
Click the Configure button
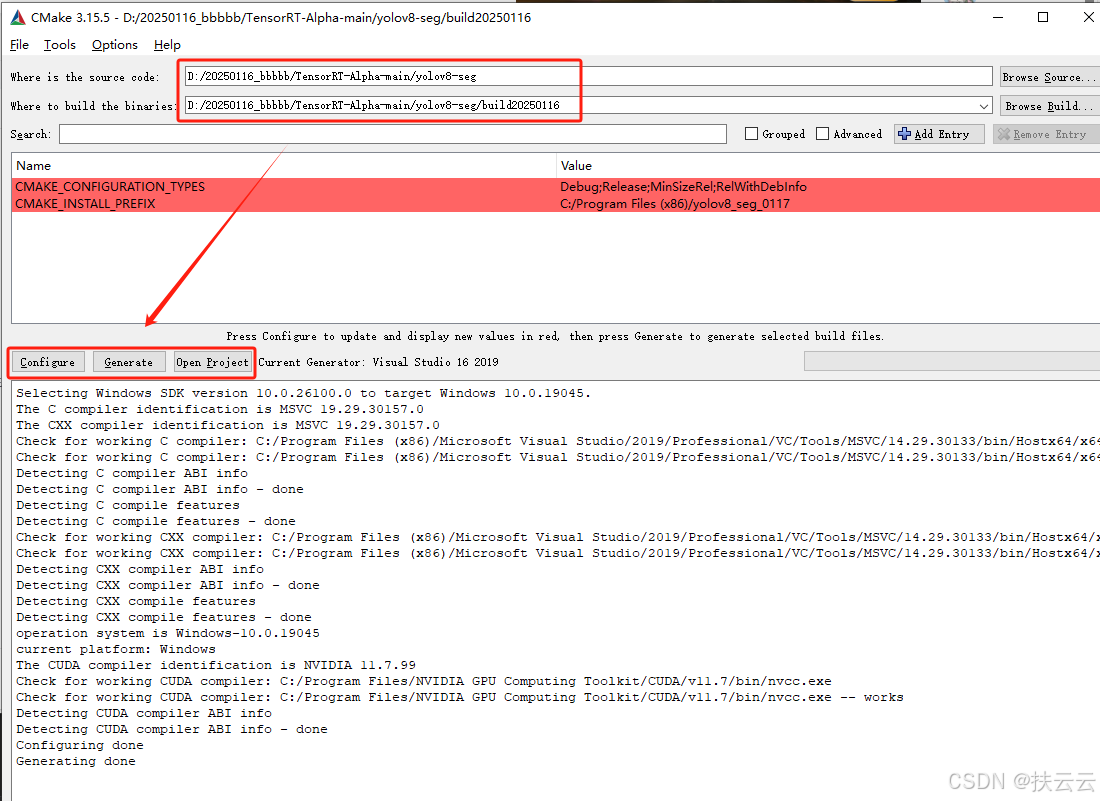(48, 362)
